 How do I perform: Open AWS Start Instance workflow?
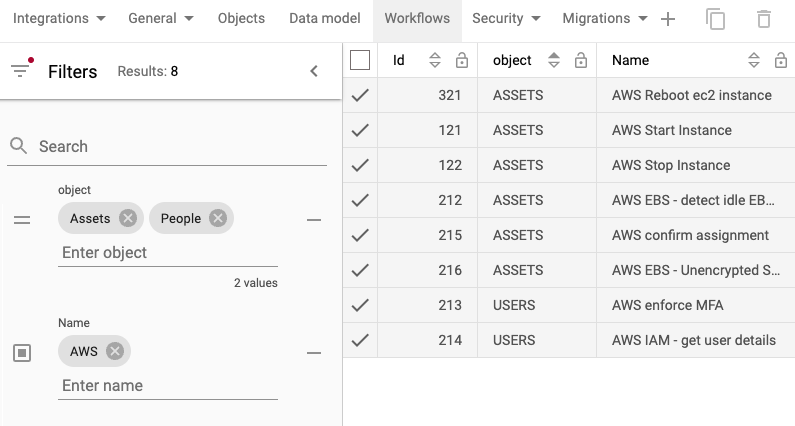coord(672,130)
